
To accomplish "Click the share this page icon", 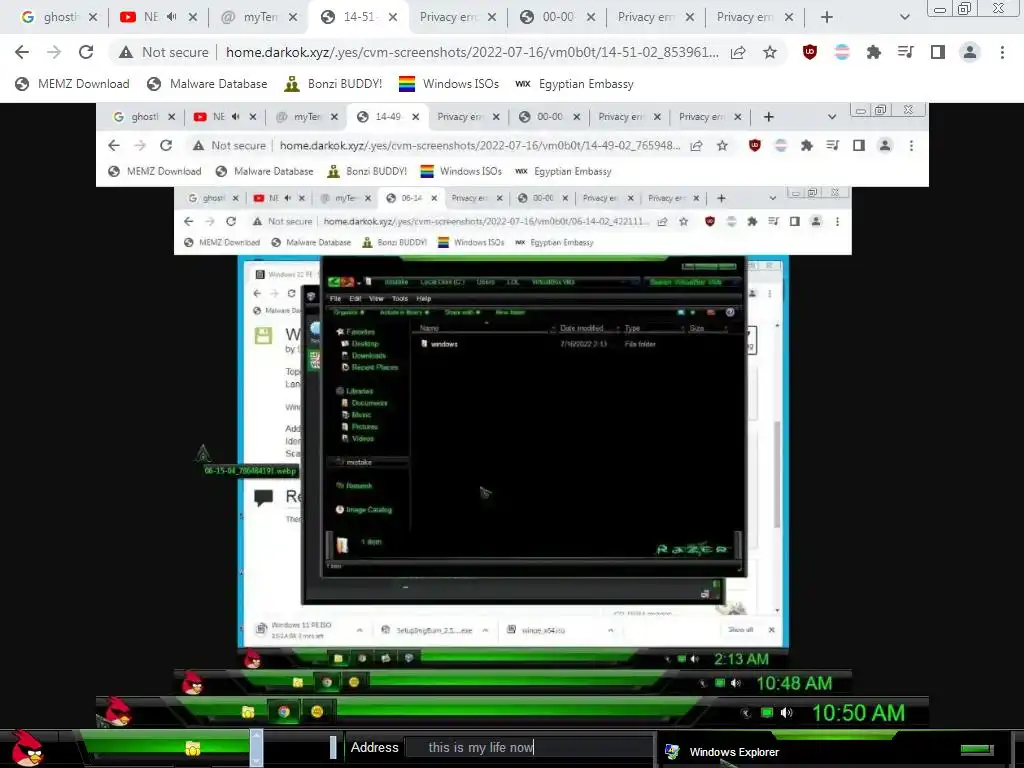I will pos(738,52).
